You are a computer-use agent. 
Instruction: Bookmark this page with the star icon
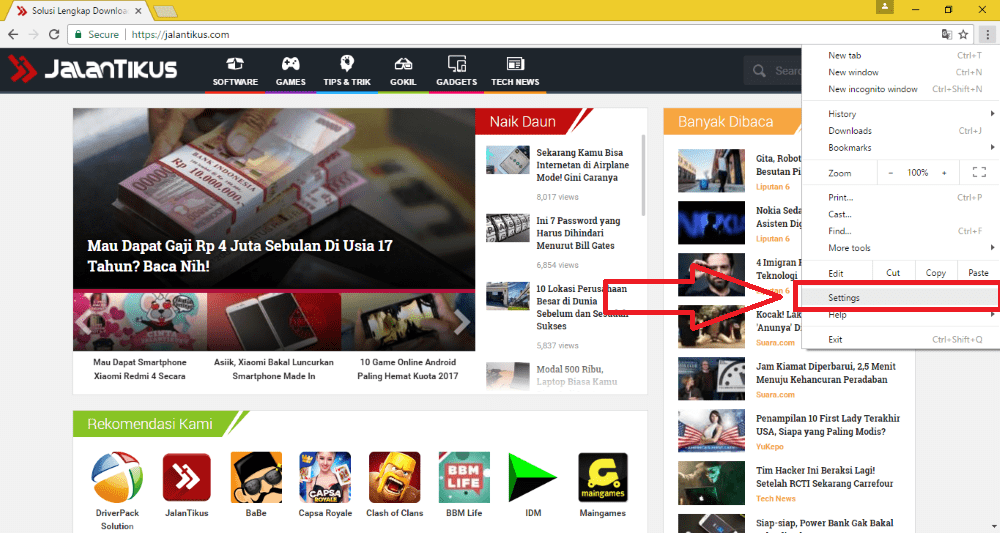tap(963, 34)
